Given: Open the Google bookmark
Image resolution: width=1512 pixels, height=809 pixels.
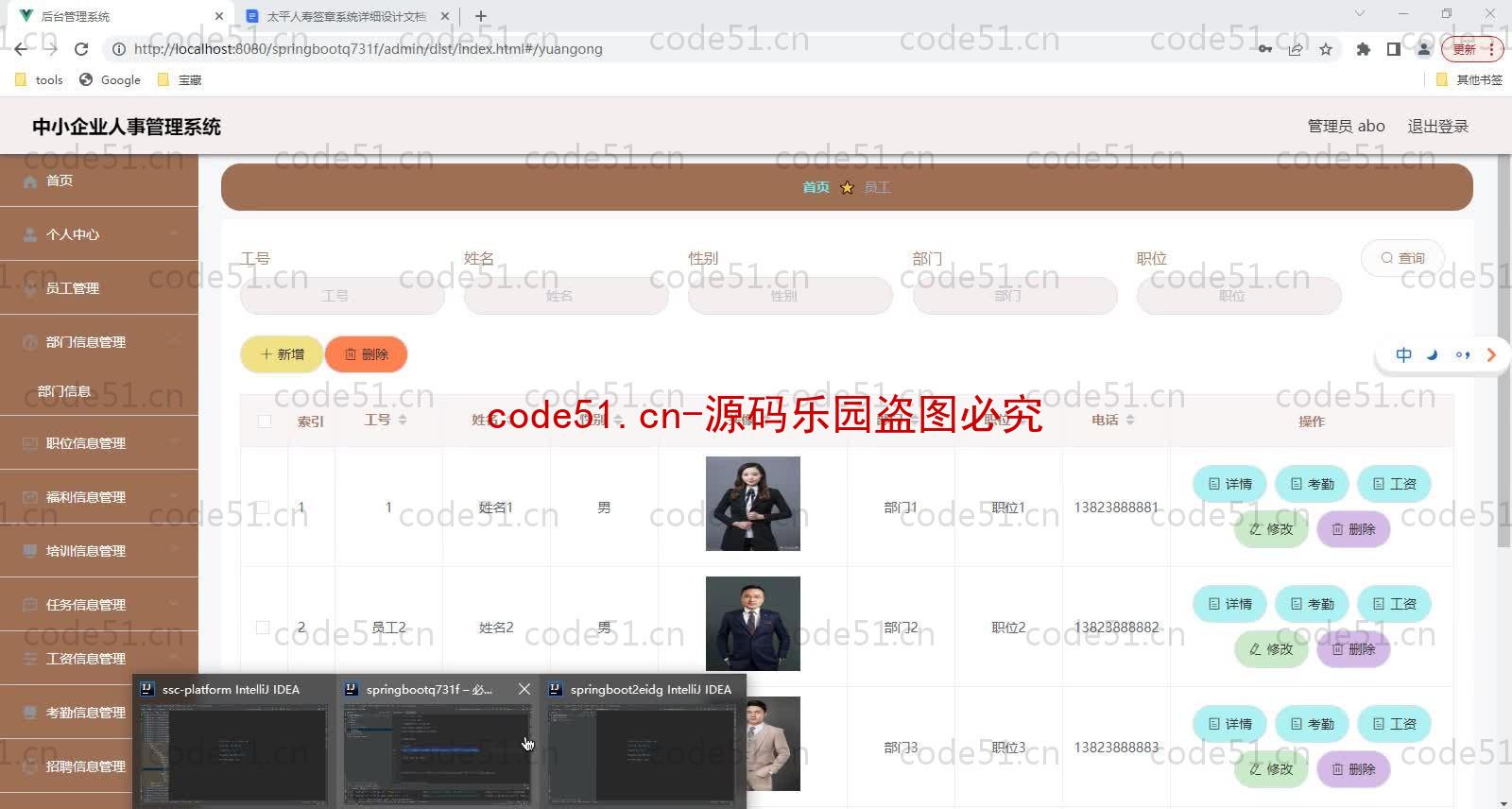Looking at the screenshot, I should (111, 80).
